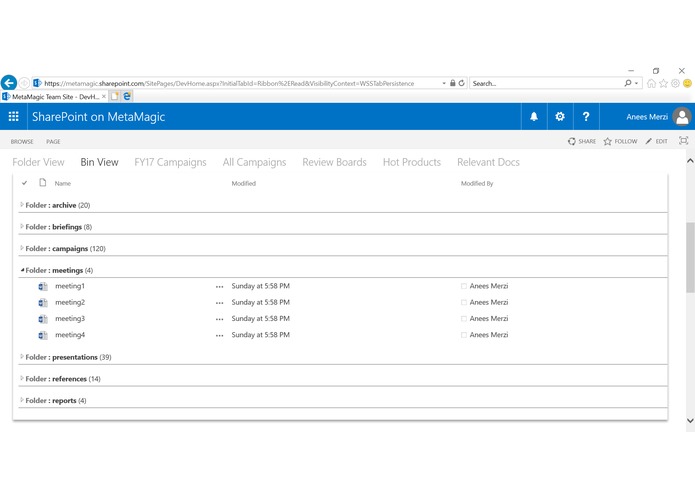
Task: Open the Hot Products tab
Action: (x=412, y=162)
